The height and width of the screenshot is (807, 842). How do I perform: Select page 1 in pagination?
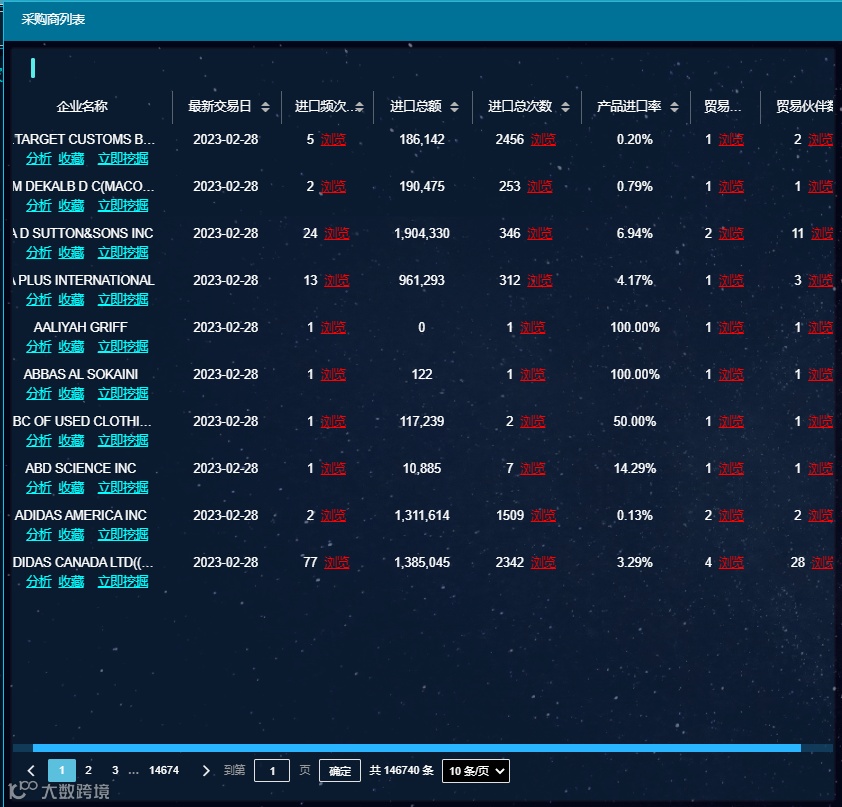click(62, 770)
